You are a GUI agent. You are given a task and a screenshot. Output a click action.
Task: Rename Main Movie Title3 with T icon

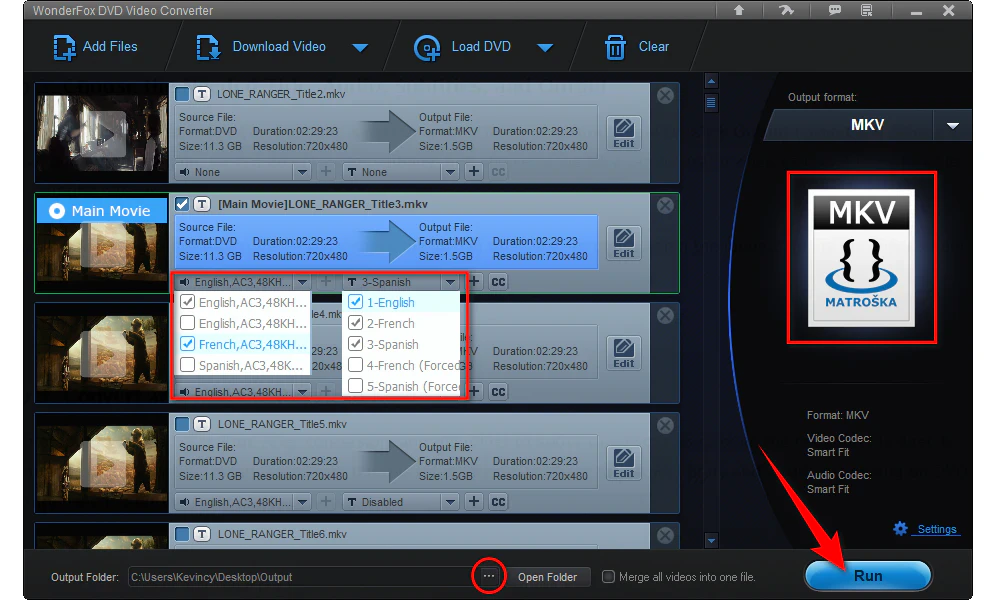(202, 204)
